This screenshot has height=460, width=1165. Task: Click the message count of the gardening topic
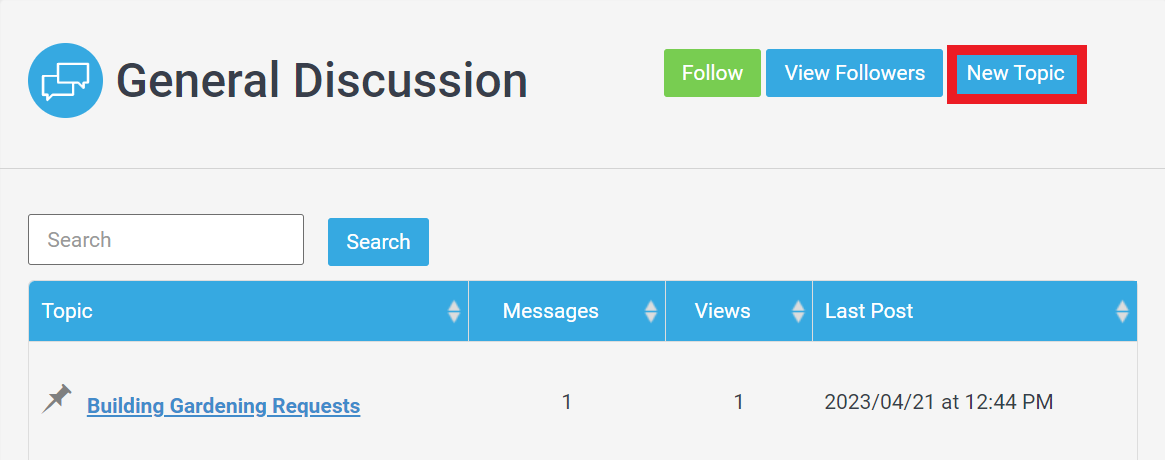pos(567,402)
